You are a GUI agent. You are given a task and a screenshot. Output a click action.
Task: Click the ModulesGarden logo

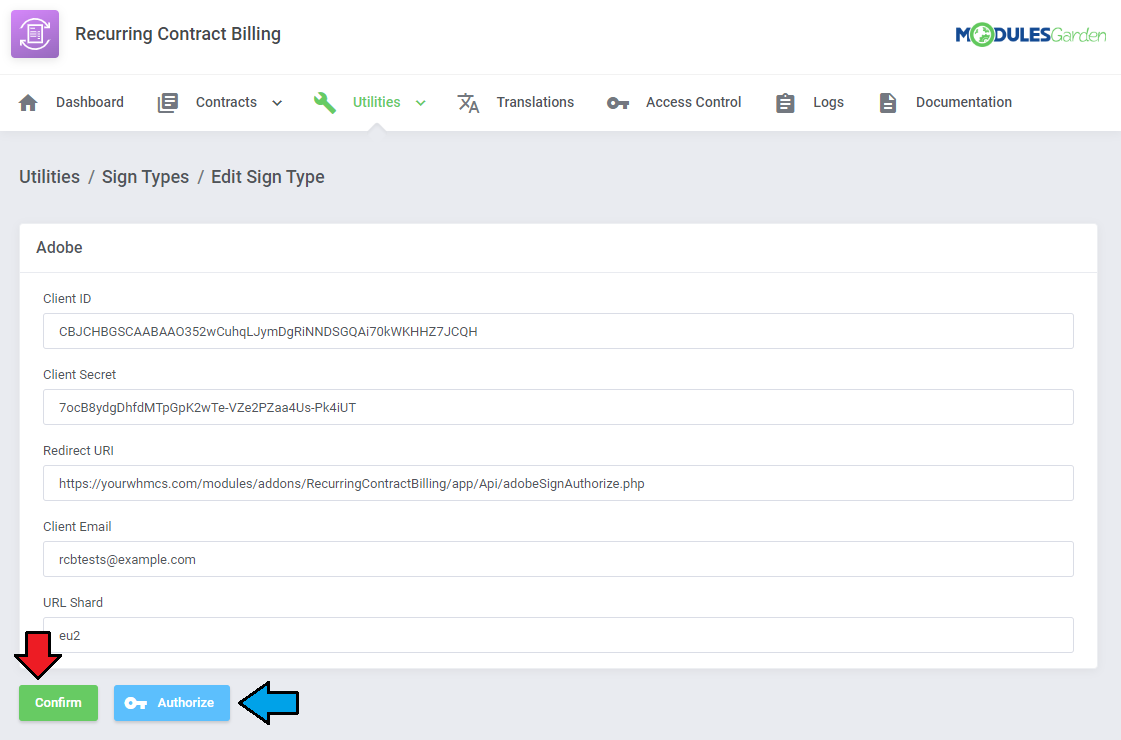tap(1030, 34)
